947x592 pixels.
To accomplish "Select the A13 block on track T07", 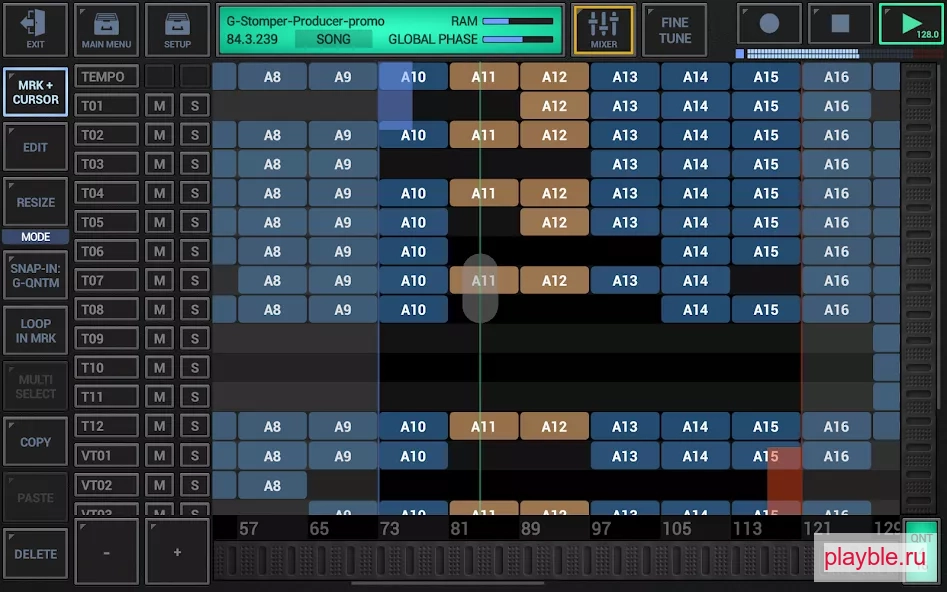I will coord(624,280).
